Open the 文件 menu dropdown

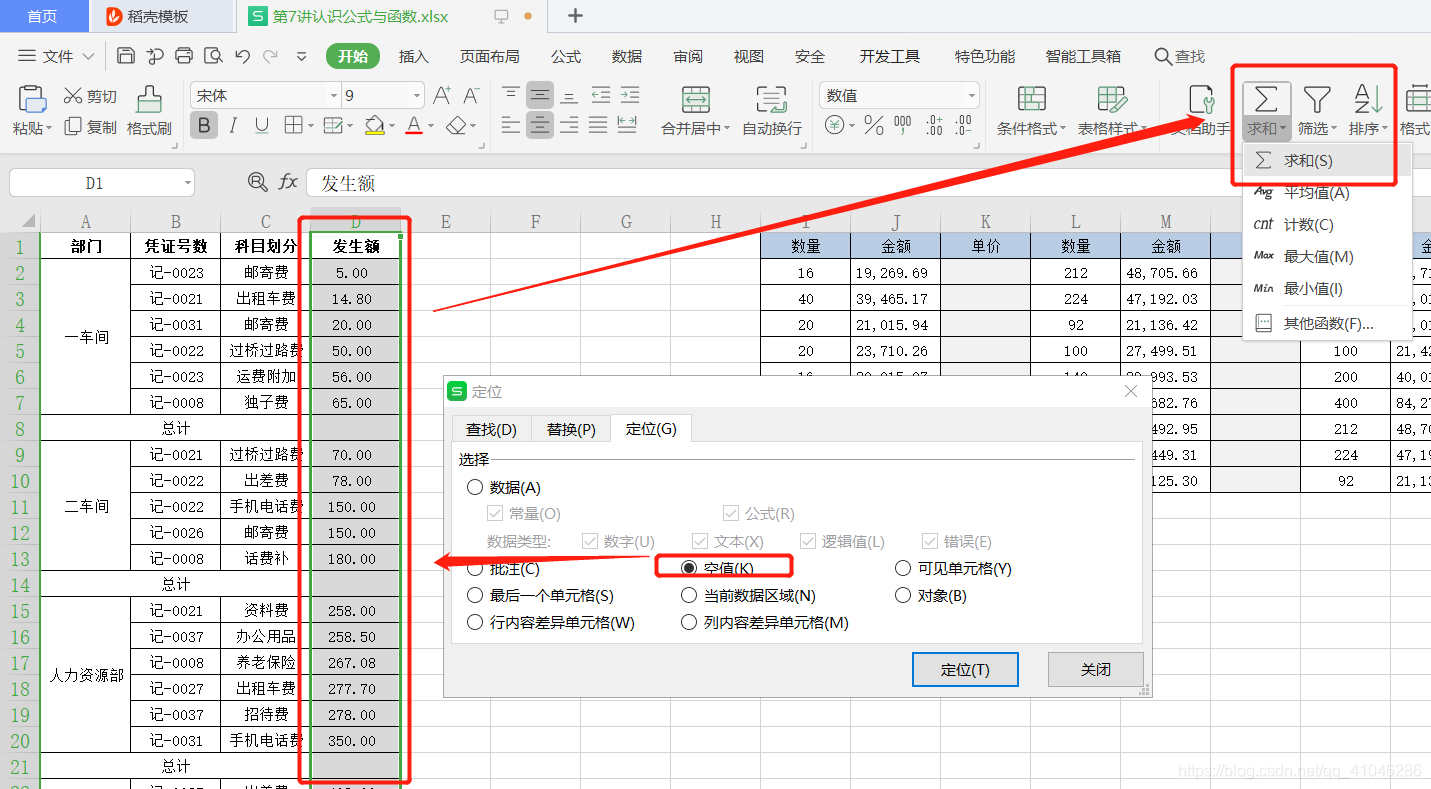tap(56, 56)
